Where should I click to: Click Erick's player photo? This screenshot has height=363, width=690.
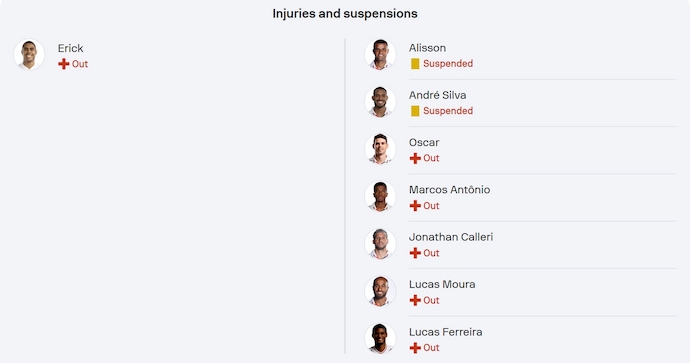[x=29, y=55]
